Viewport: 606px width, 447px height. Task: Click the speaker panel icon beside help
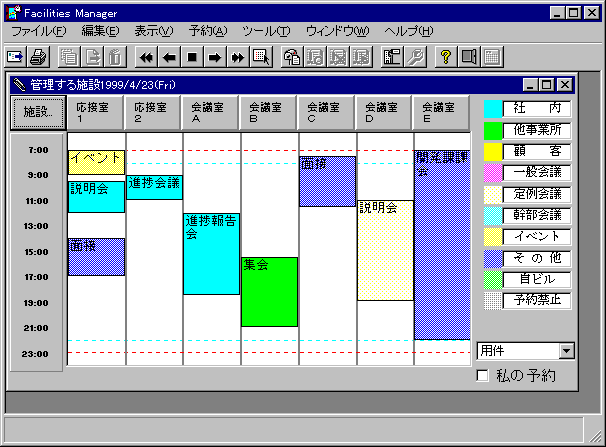469,57
